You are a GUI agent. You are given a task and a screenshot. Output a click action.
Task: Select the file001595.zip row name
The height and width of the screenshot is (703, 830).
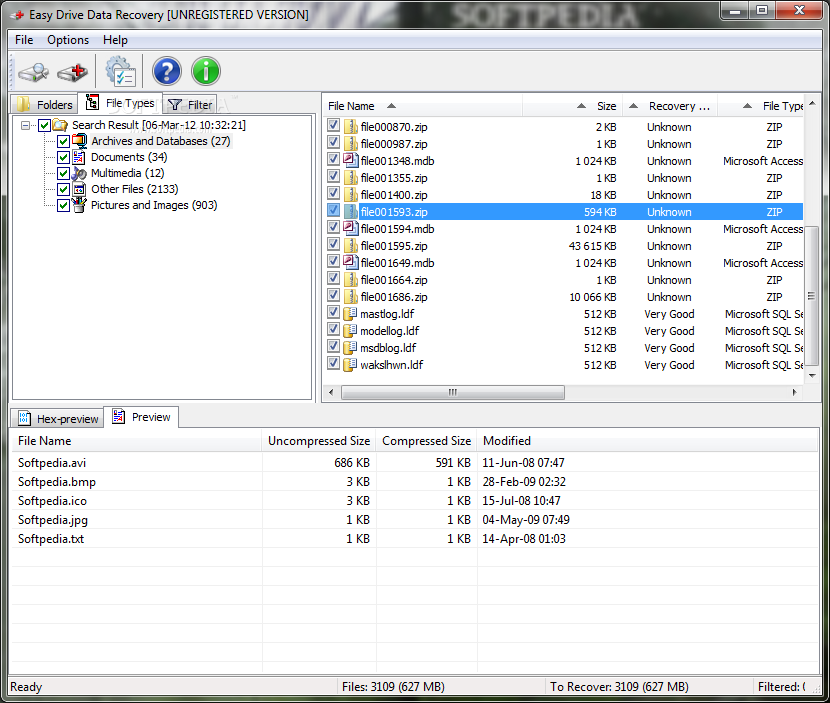pos(394,246)
